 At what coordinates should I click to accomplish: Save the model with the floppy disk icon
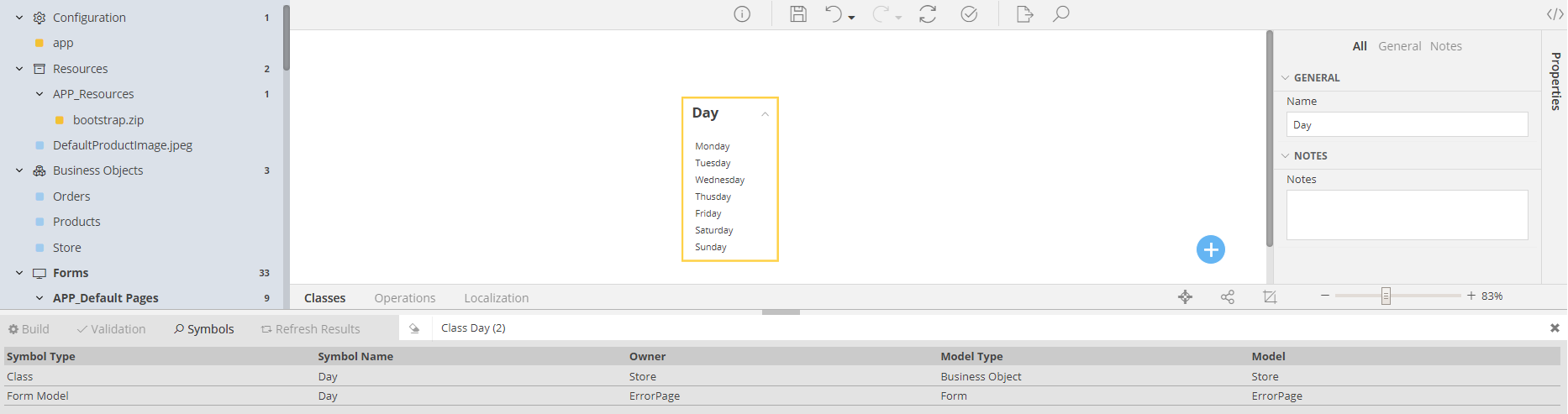(798, 14)
